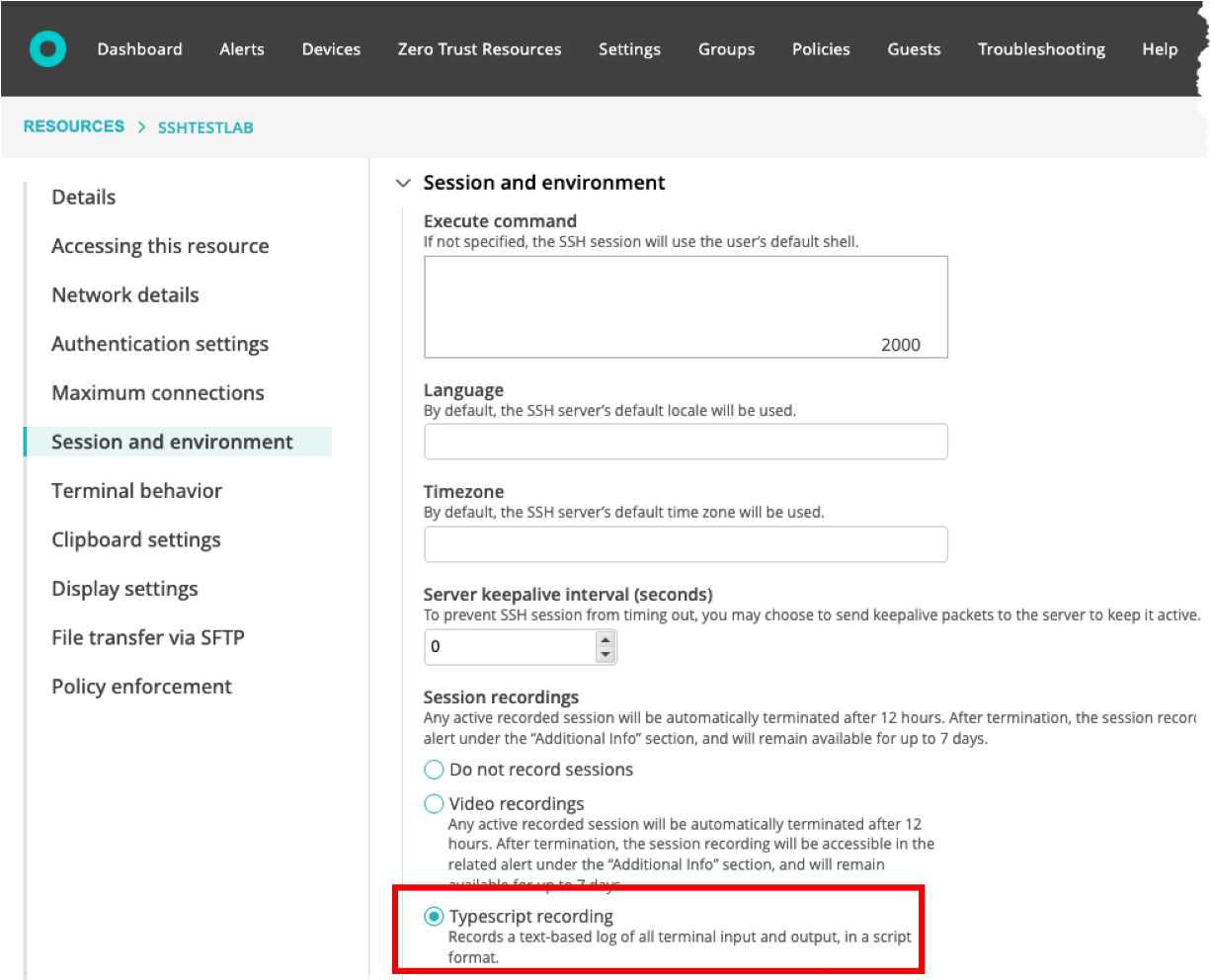1211x980 pixels.
Task: Open the Alerts menu item
Action: [242, 49]
